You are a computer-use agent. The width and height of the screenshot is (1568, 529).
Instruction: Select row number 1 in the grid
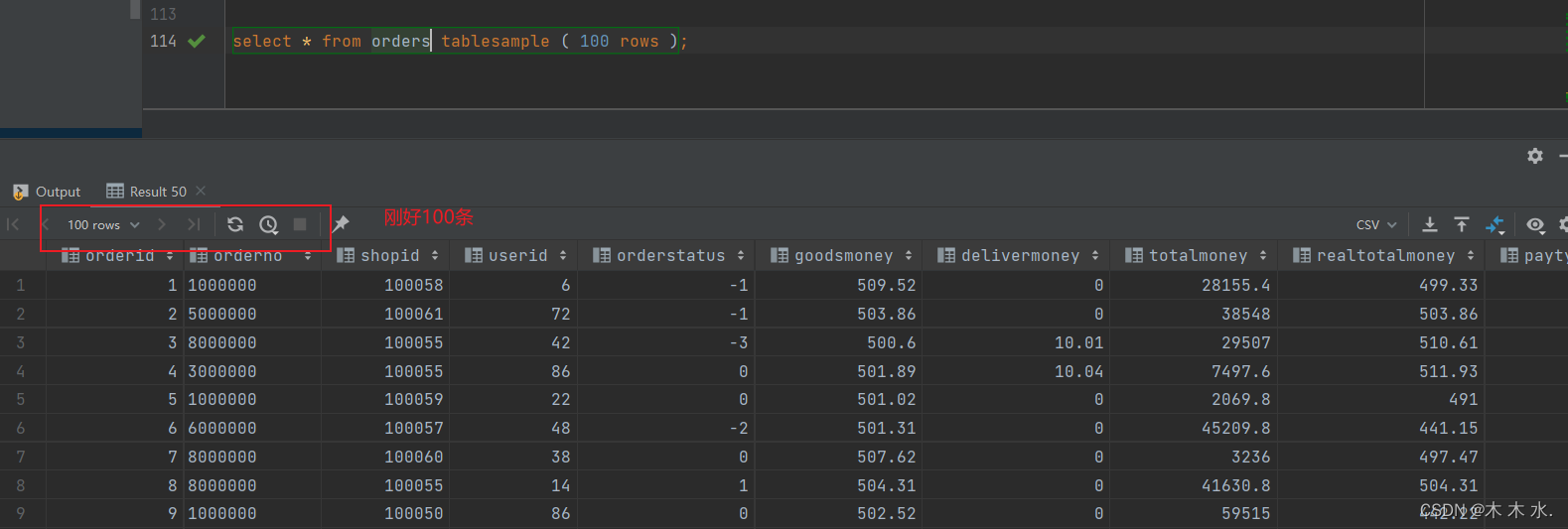tap(21, 285)
